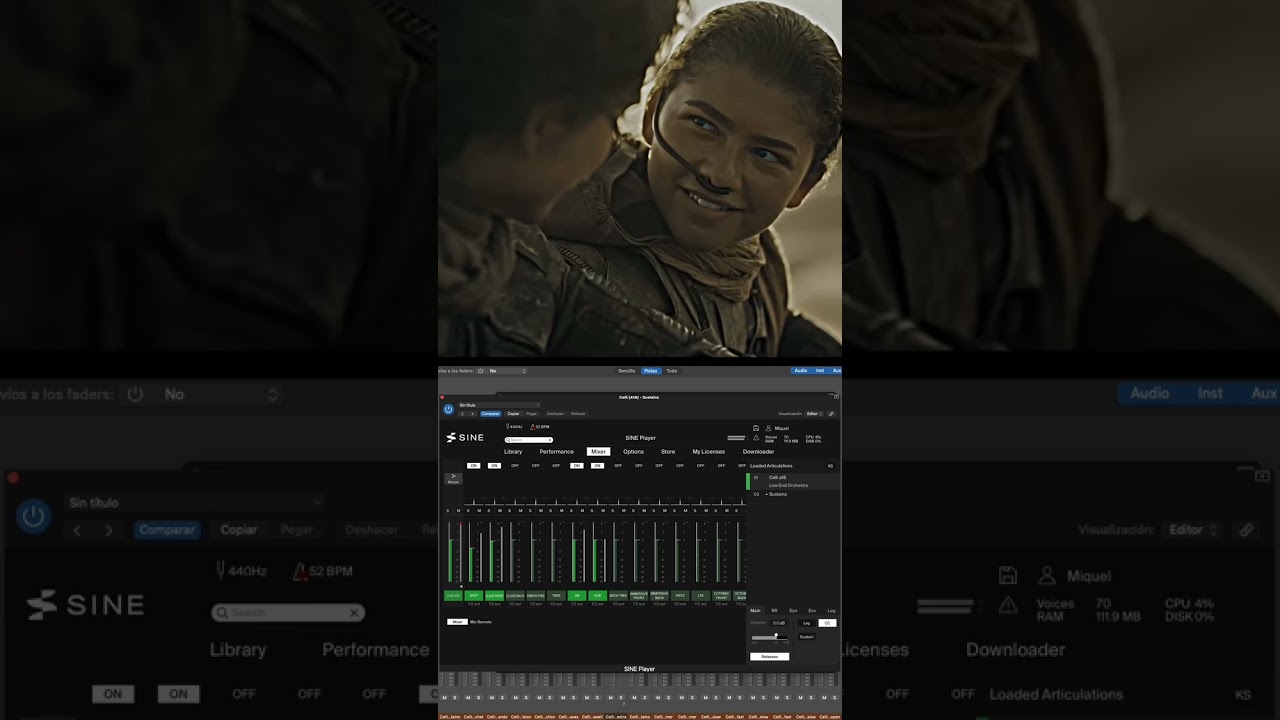Select the Todo view button
The width and height of the screenshot is (1280, 720).
pos(672,370)
